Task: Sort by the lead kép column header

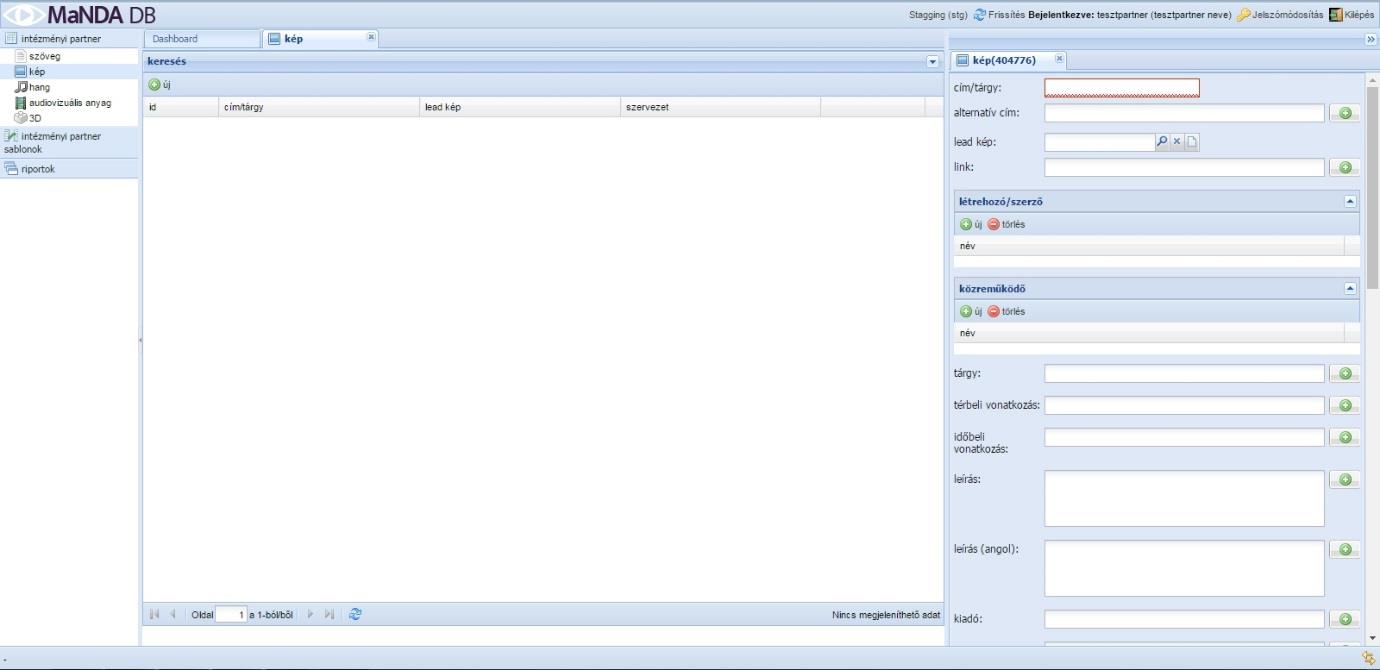Action: 519,107
